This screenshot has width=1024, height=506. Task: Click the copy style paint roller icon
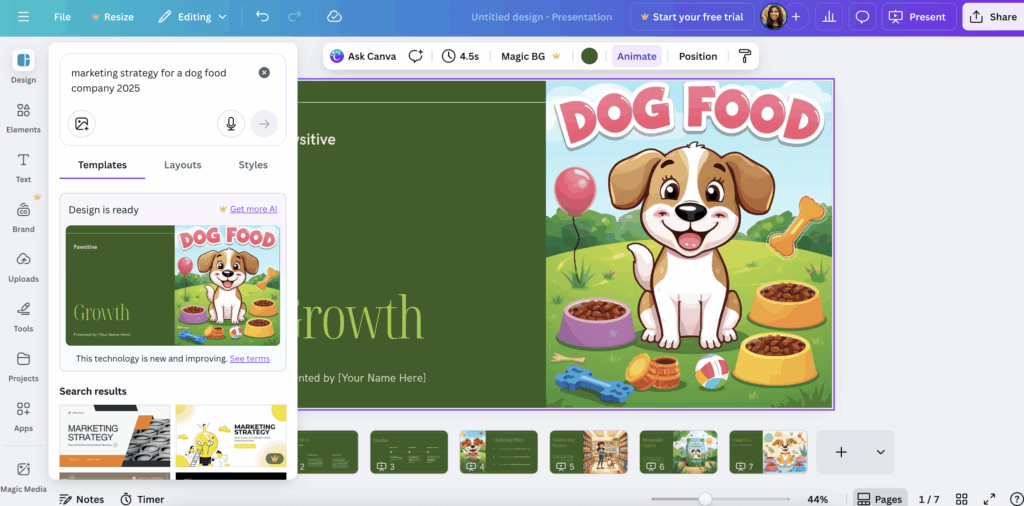click(x=744, y=56)
